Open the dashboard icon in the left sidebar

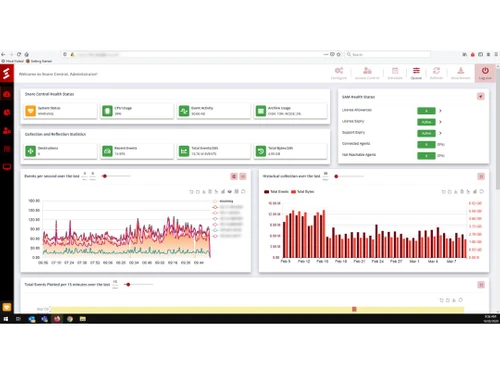click(x=7, y=95)
